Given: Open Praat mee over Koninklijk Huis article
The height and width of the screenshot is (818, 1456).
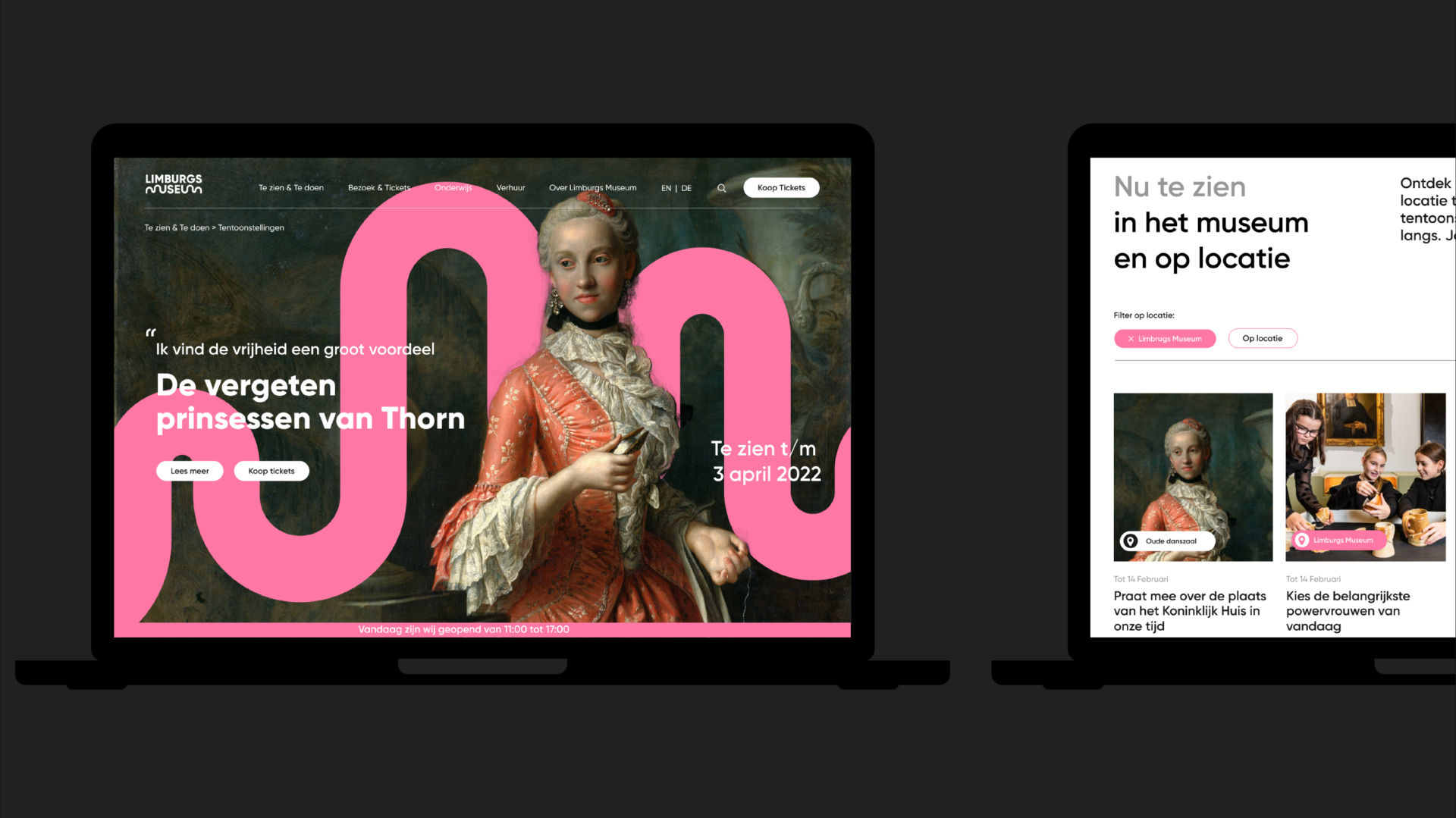Looking at the screenshot, I should [x=1189, y=611].
